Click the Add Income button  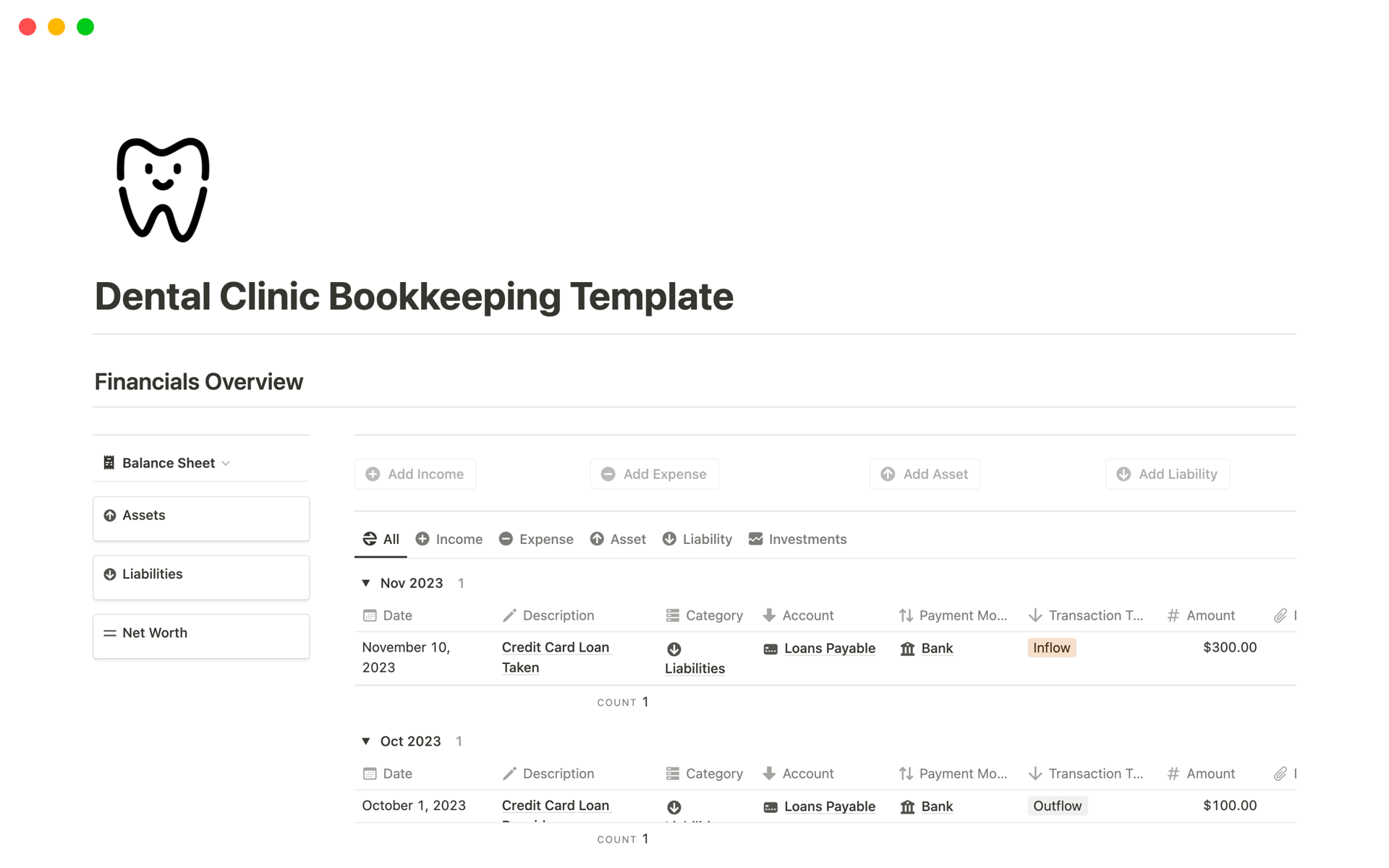coord(415,474)
